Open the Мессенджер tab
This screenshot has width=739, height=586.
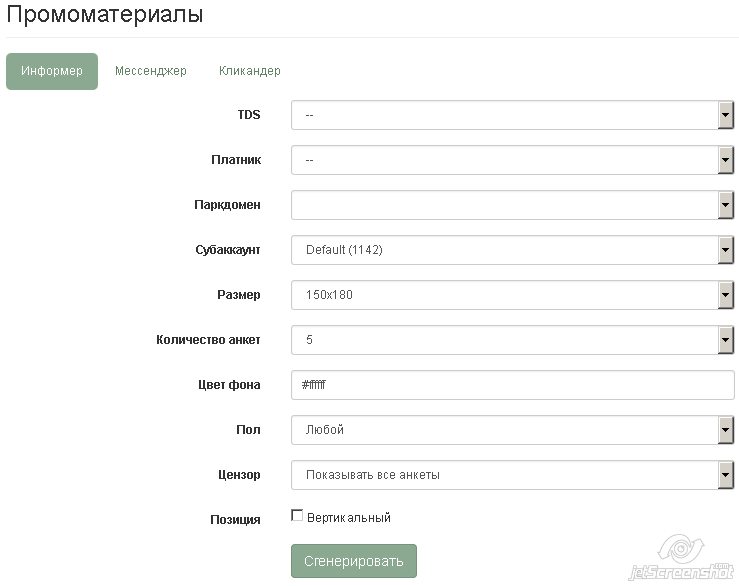[x=150, y=71]
